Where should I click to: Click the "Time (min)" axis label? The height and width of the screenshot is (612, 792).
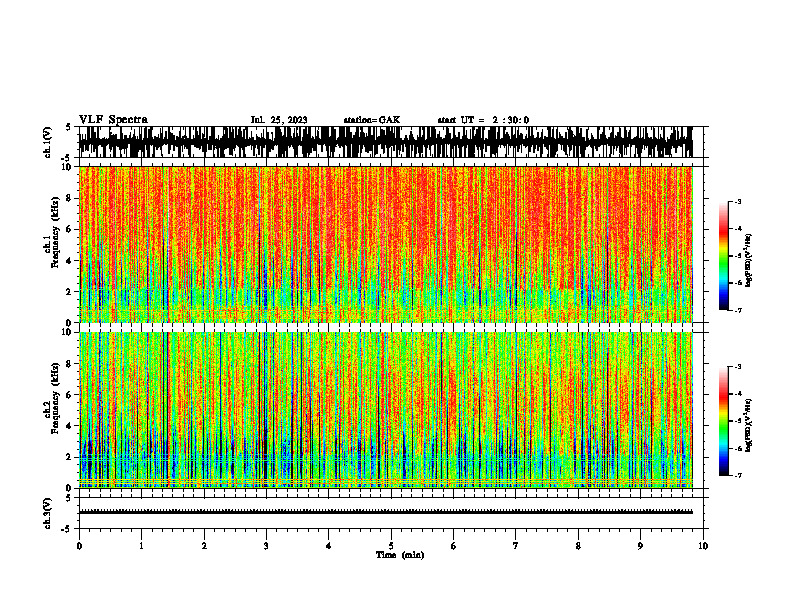[400, 555]
